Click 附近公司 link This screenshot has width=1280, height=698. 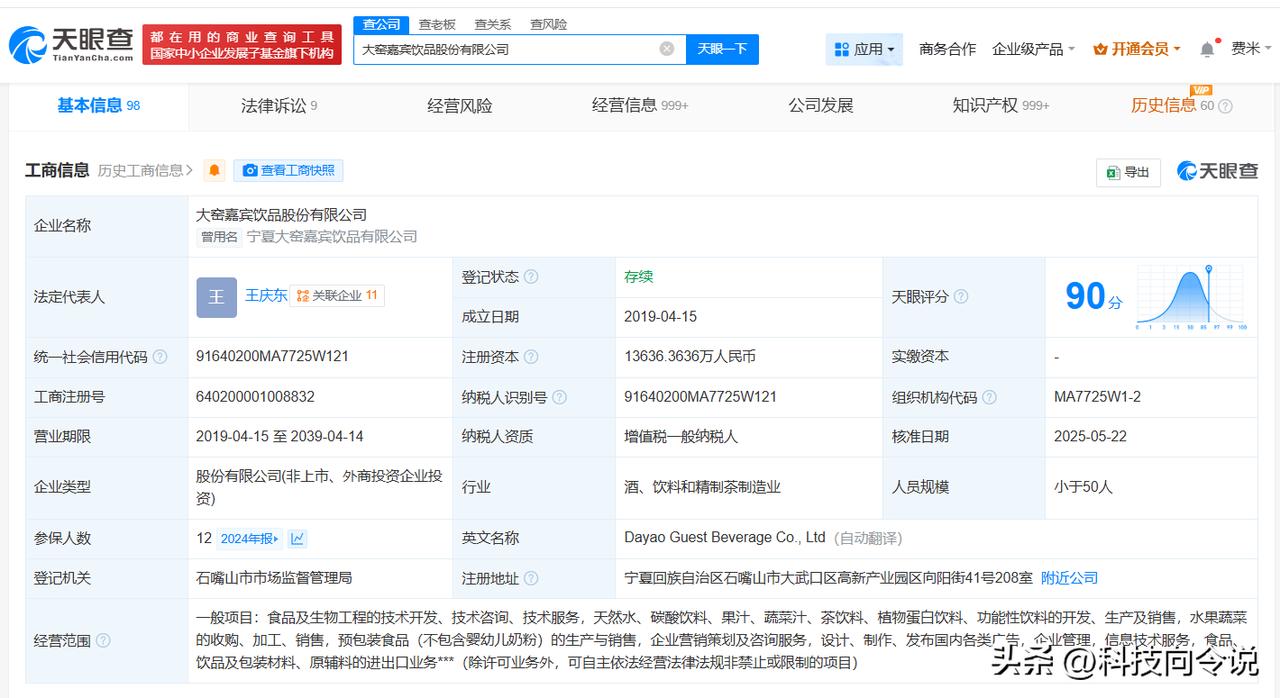[x=1069, y=578]
